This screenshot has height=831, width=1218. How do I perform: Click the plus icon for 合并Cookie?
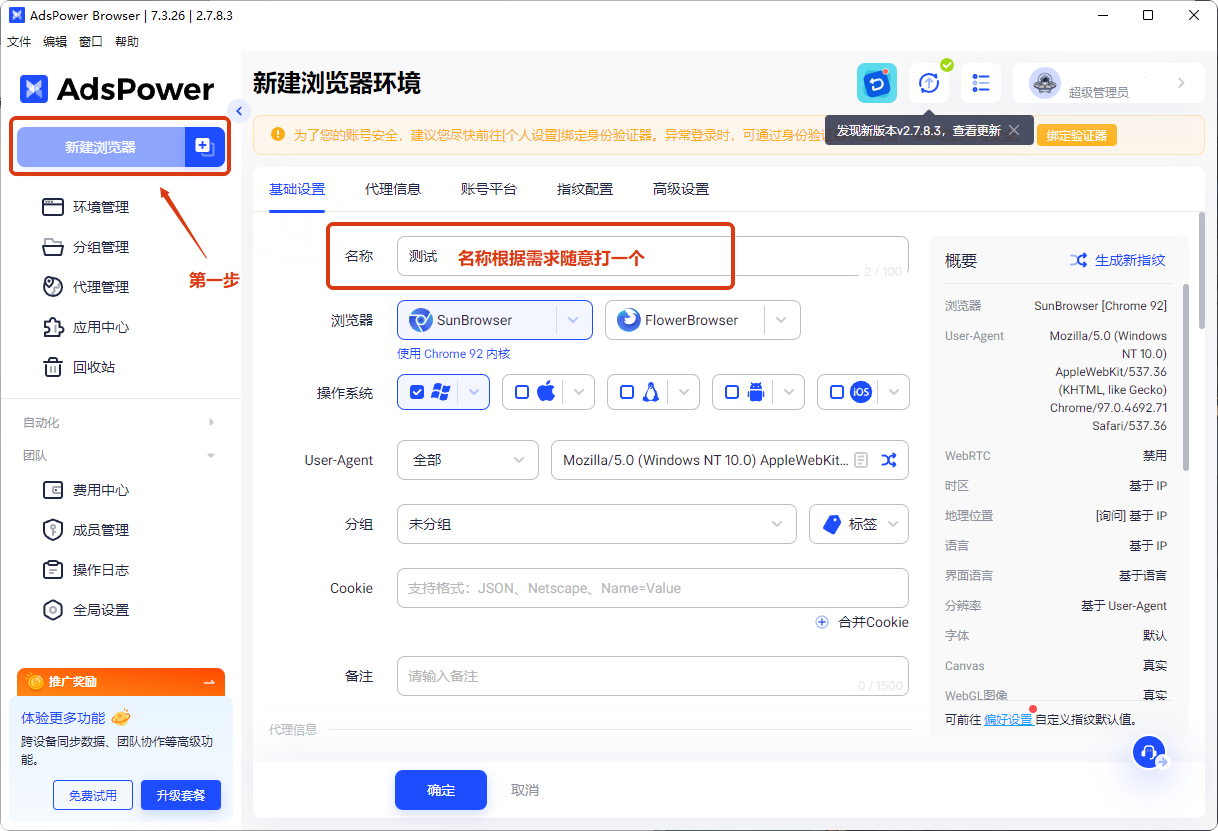pos(822,622)
